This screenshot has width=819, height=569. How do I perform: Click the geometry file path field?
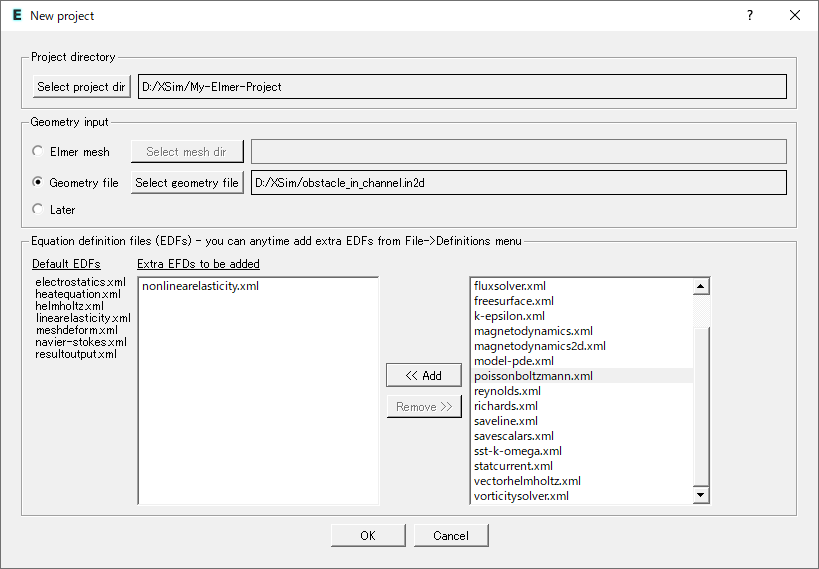[519, 182]
